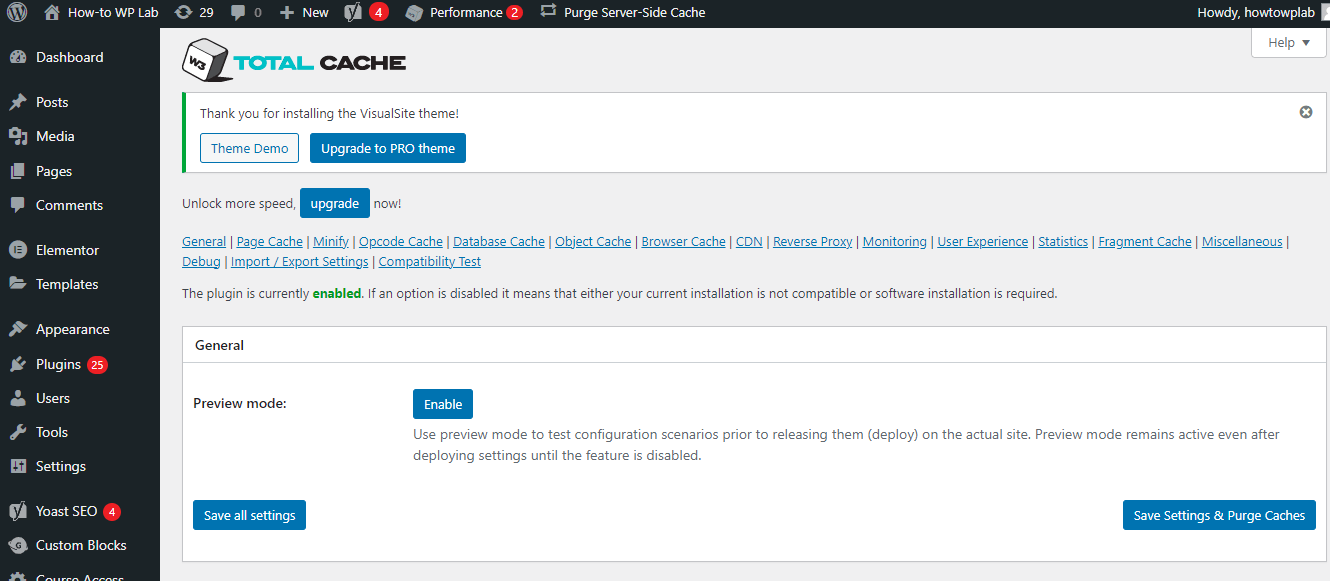Click the Settings sliders icon in the sidebar
1330x581 pixels.
18,466
